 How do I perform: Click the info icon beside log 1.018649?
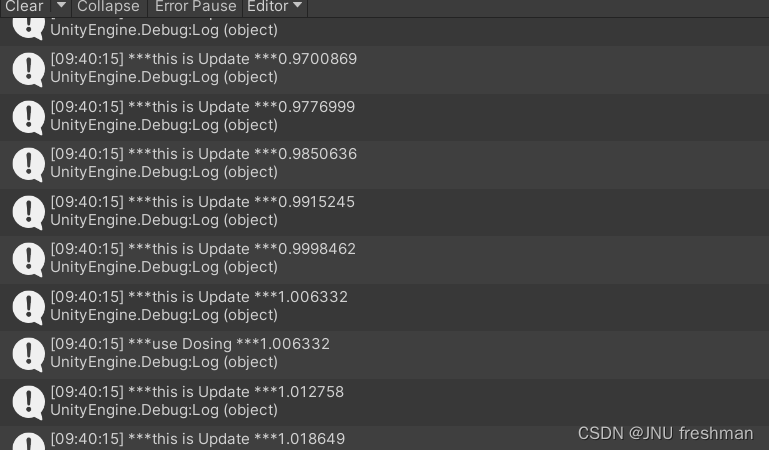click(28, 440)
